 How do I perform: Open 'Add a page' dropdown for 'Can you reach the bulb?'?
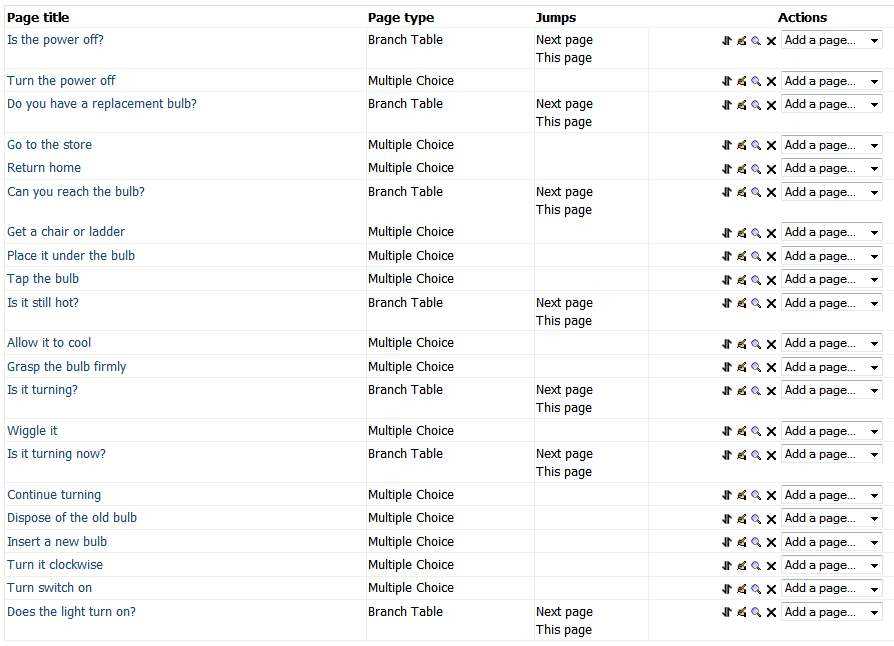tap(832, 192)
